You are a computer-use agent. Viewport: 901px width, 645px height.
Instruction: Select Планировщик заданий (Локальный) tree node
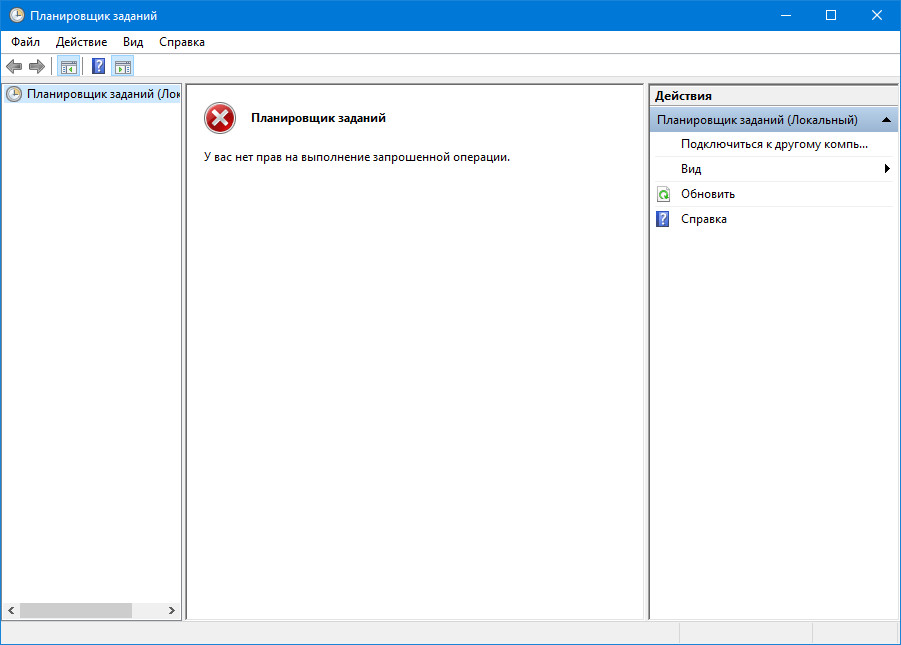click(x=93, y=94)
